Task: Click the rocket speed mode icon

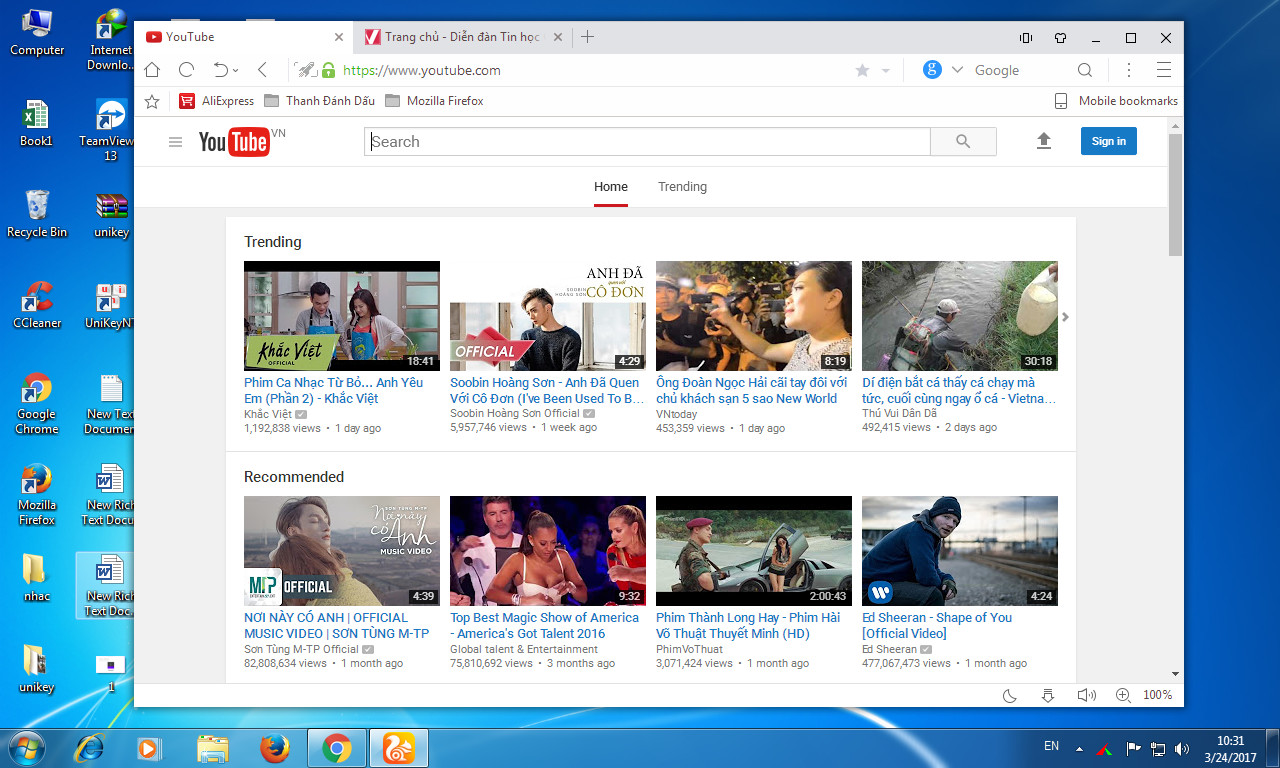Action: pyautogui.click(x=305, y=70)
